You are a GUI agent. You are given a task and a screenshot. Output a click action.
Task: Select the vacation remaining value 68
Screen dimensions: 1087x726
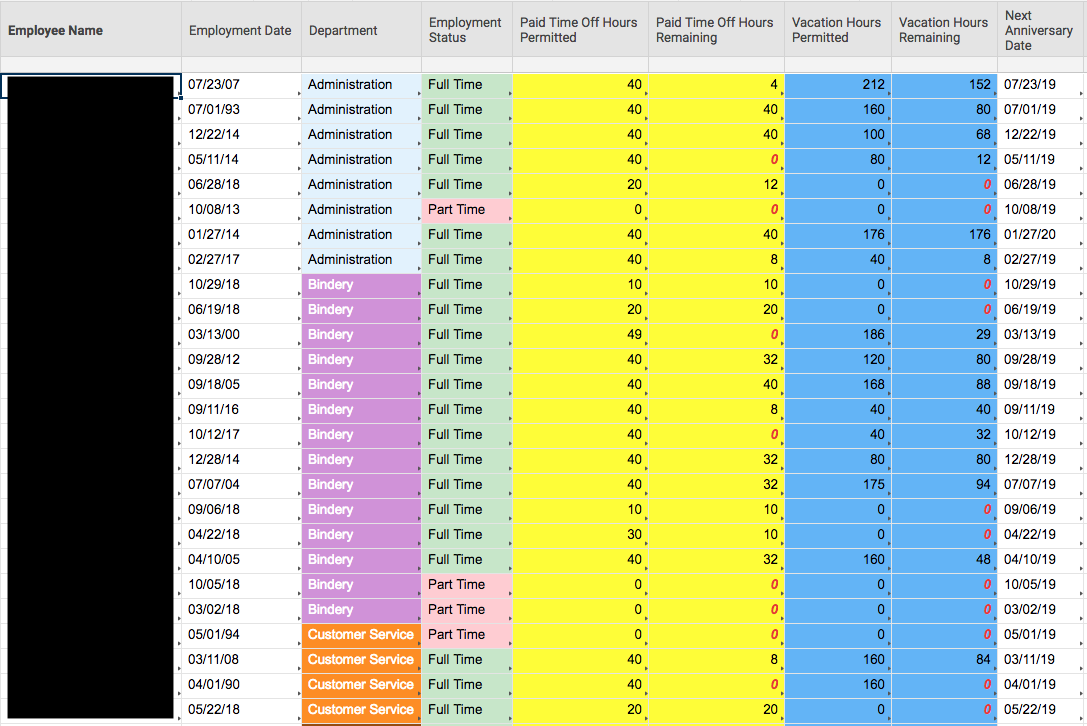[x=944, y=135]
